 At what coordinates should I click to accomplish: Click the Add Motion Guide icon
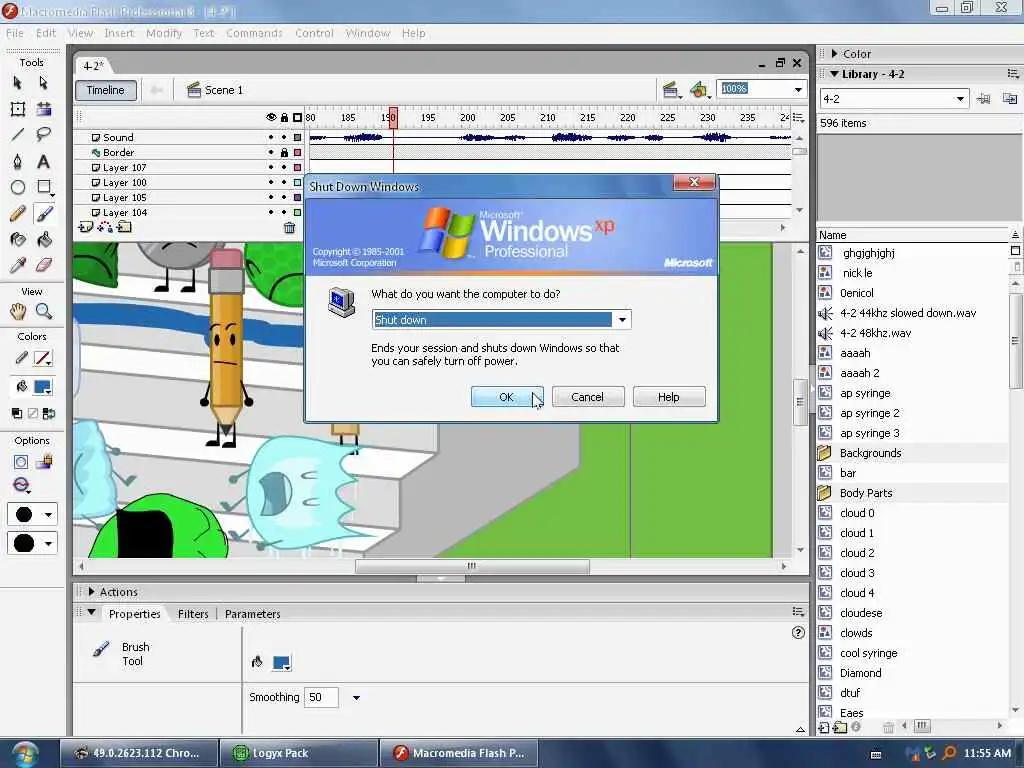point(105,227)
